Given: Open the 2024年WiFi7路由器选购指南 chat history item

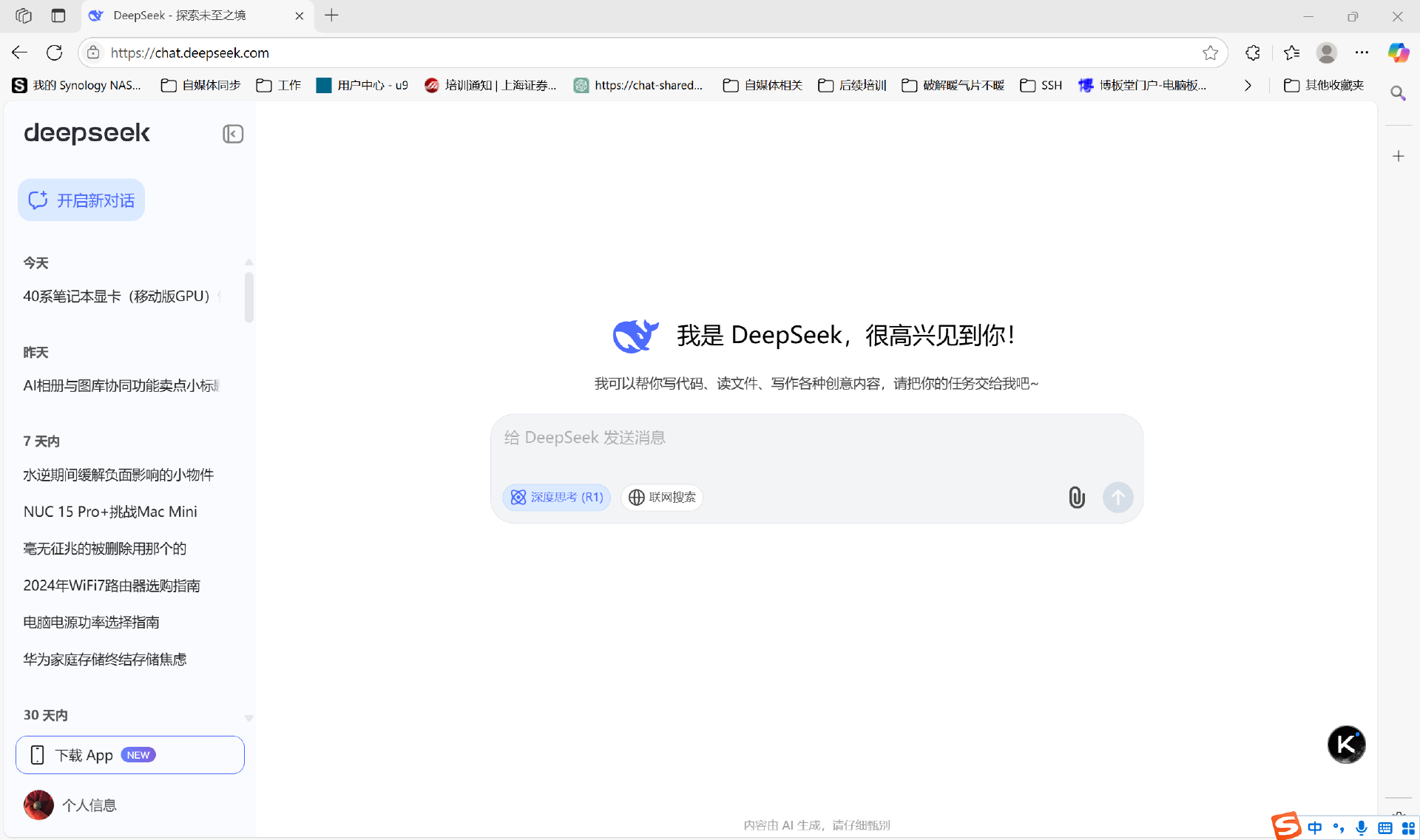Looking at the screenshot, I should 112,586.
